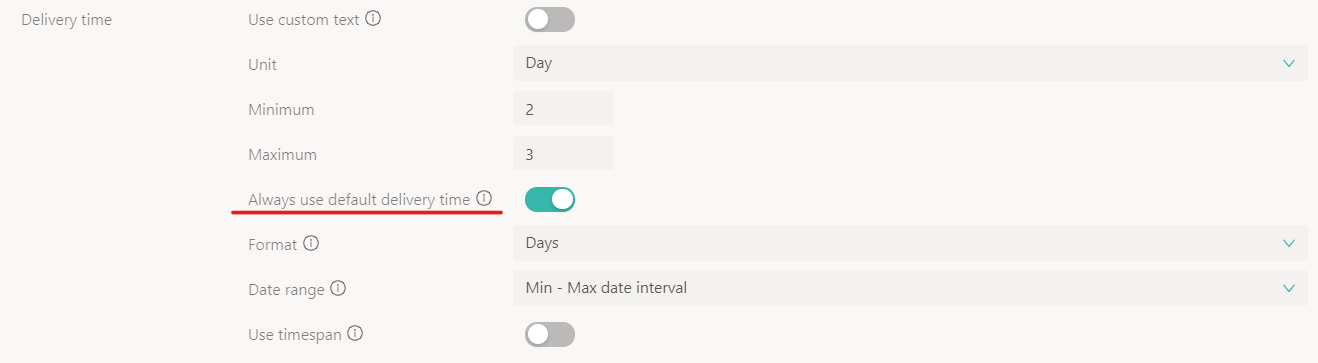Click the Use timespan label text
Viewport: 1318px width, 363px height.
pos(295,333)
